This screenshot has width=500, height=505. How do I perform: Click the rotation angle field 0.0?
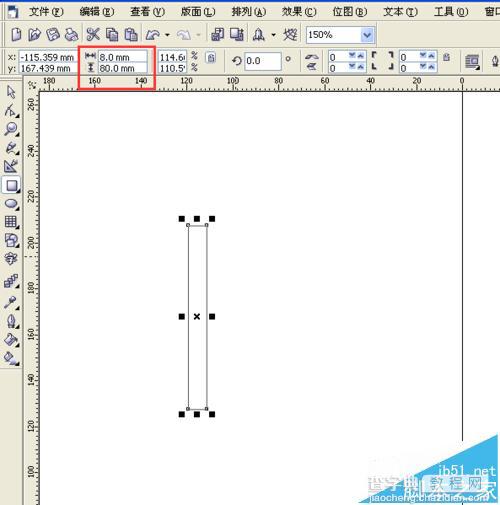click(263, 61)
